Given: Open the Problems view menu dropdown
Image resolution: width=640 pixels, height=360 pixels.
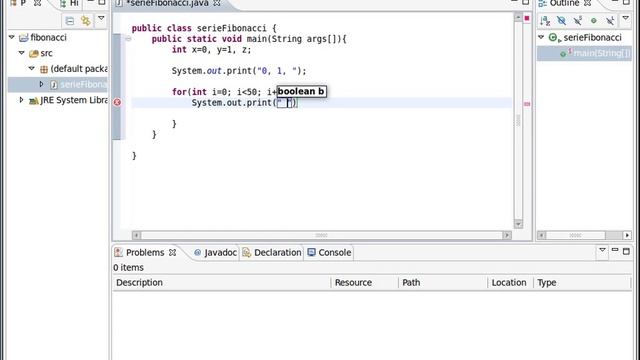Looking at the screenshot, I should [602, 250].
